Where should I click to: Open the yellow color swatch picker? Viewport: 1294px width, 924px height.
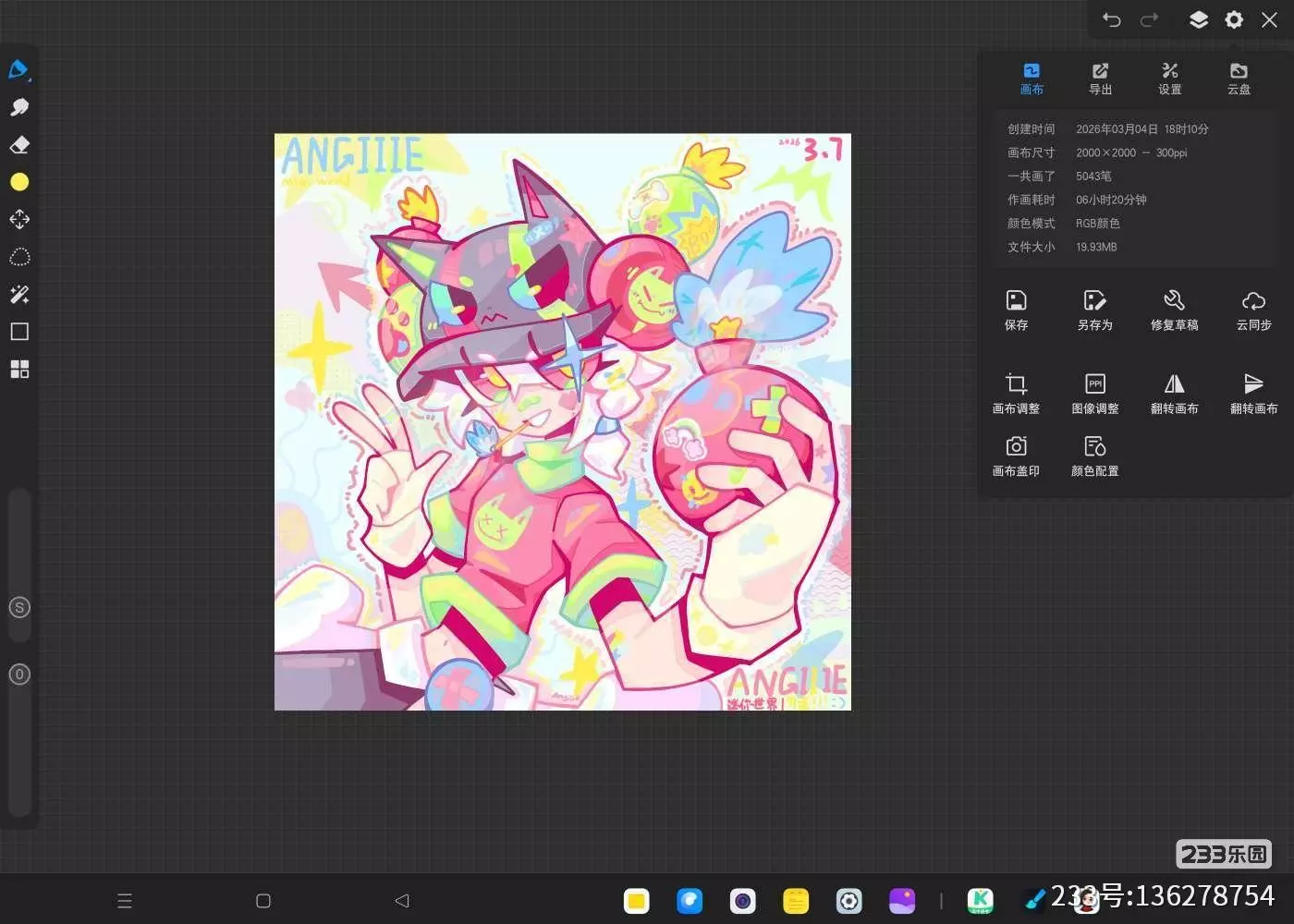pos(19,182)
